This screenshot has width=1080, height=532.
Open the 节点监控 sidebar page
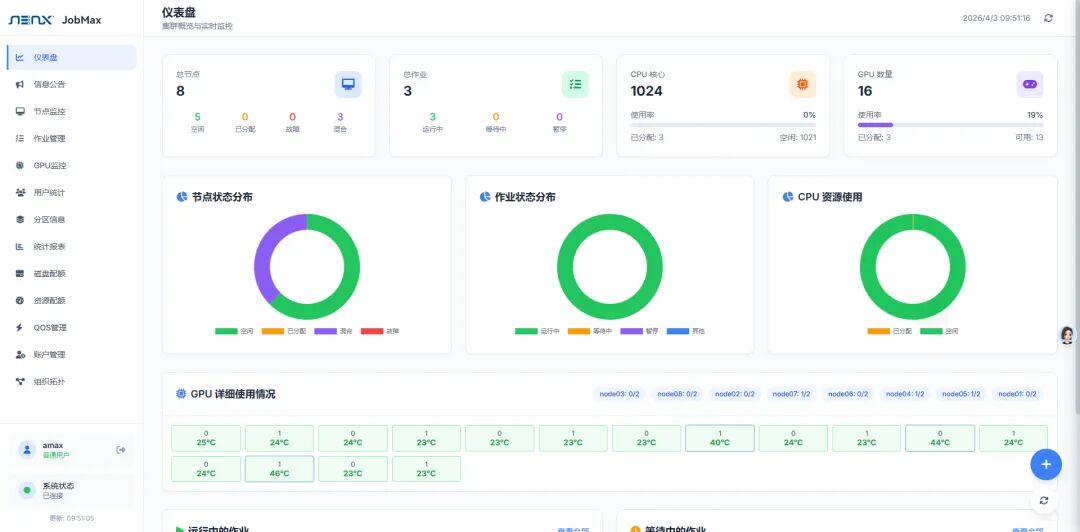49,111
